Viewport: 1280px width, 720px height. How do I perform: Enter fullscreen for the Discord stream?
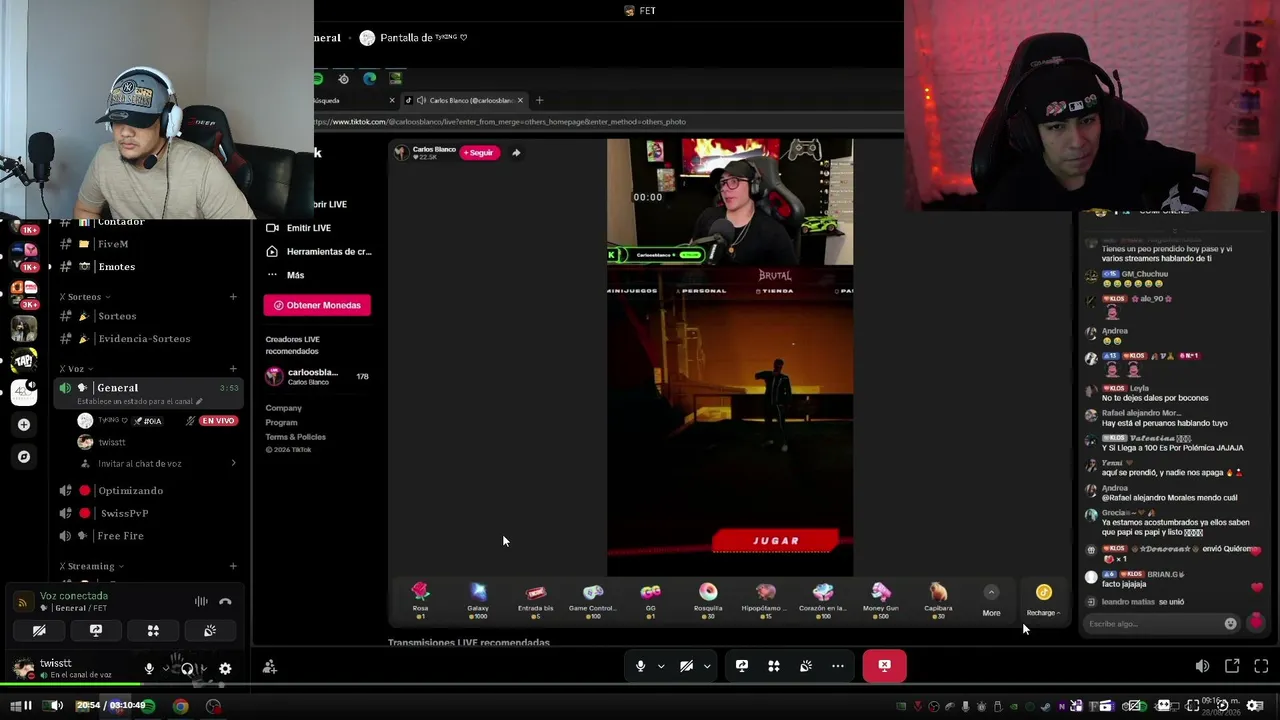[1261, 666]
